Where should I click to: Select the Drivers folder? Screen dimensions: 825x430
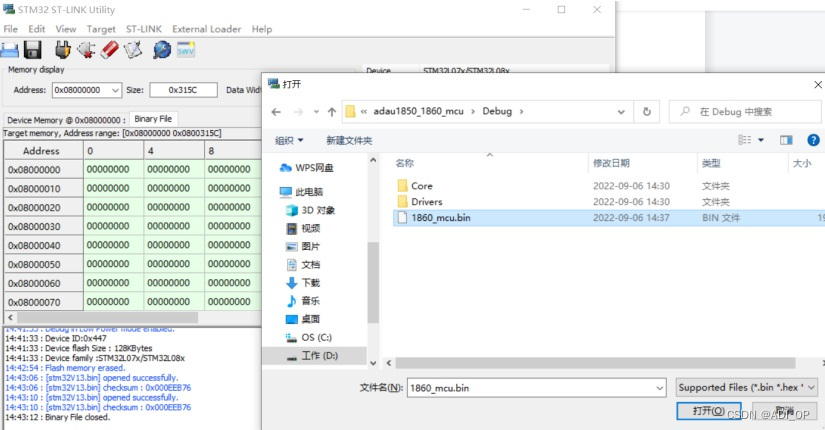(x=608, y=202)
